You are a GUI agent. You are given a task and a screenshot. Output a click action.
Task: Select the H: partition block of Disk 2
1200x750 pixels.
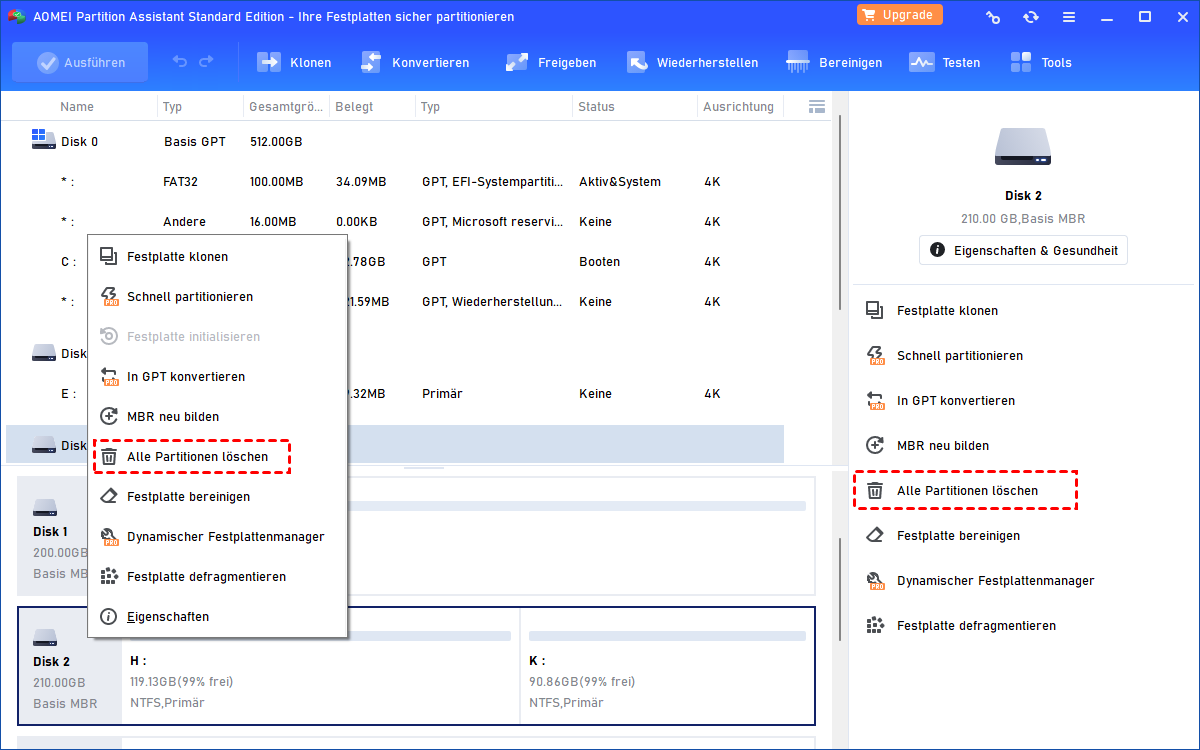tap(320, 666)
